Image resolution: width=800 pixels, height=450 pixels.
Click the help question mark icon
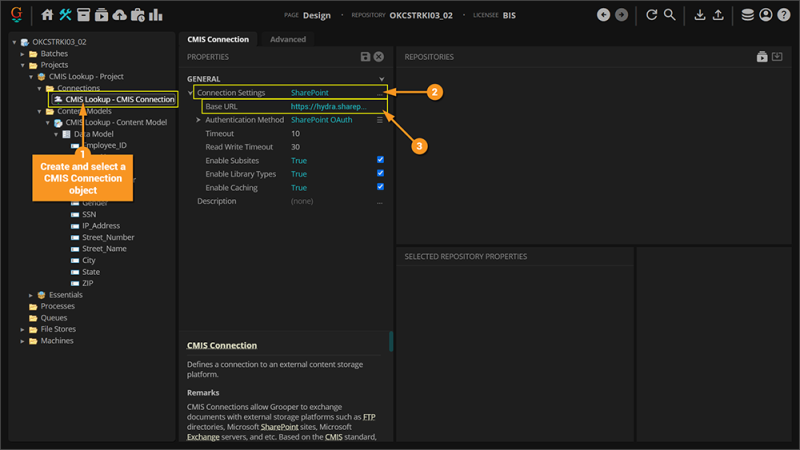tap(783, 15)
